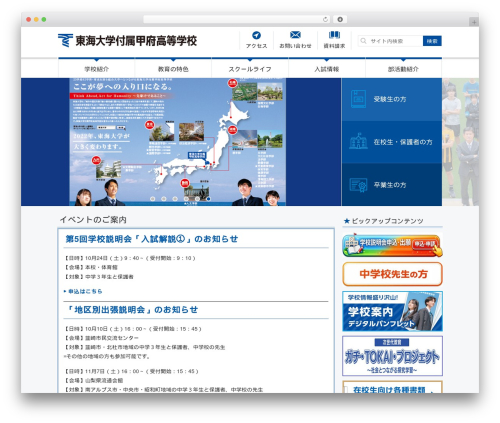Viewport: 500px width, 423px height.
Task: Open the 教育の特色 menu
Action: pos(173,69)
